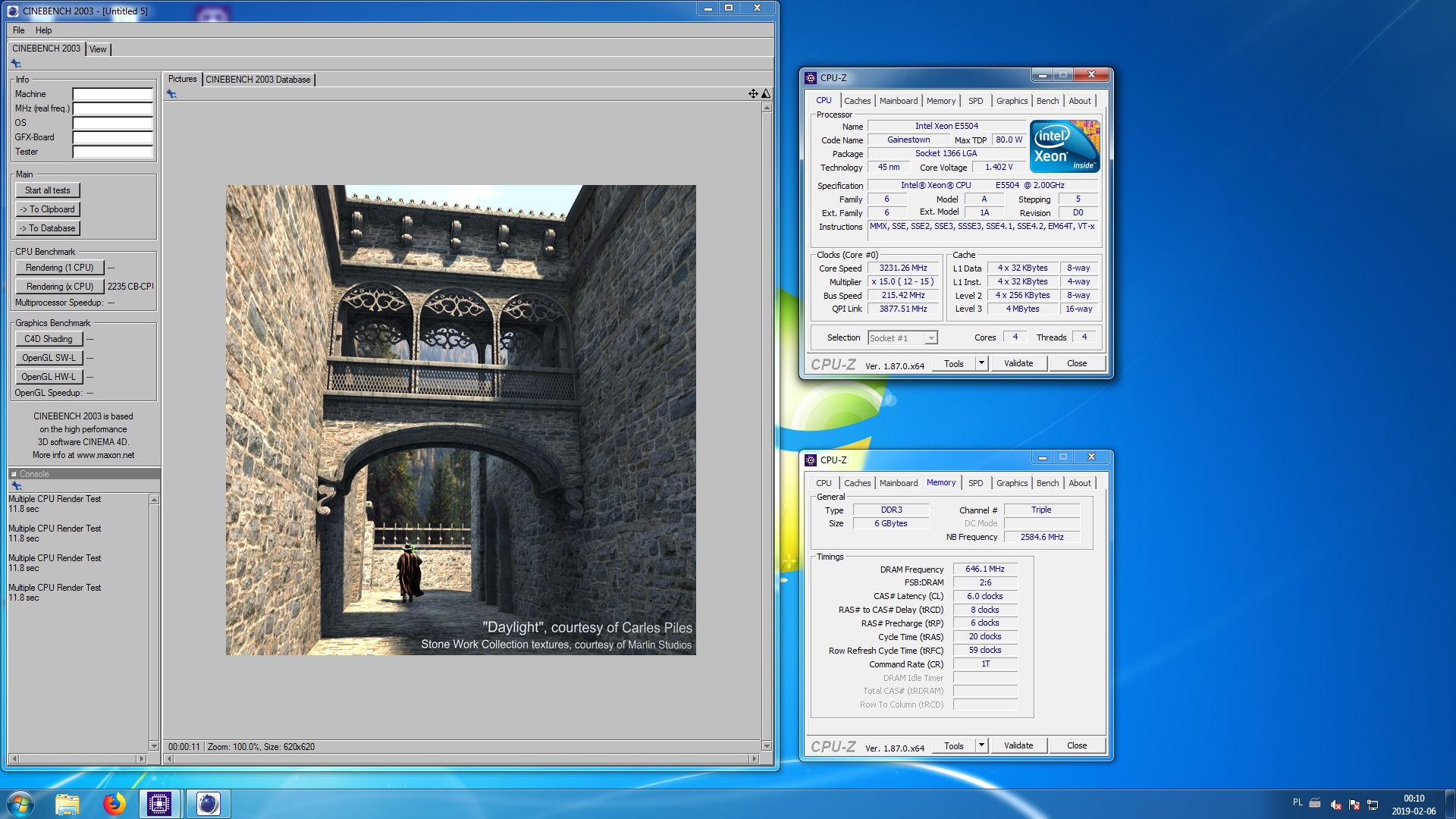Screen dimensions: 1456x819
Task: Open Mainboard tab in upper CPU-Z window
Action: [x=899, y=101]
